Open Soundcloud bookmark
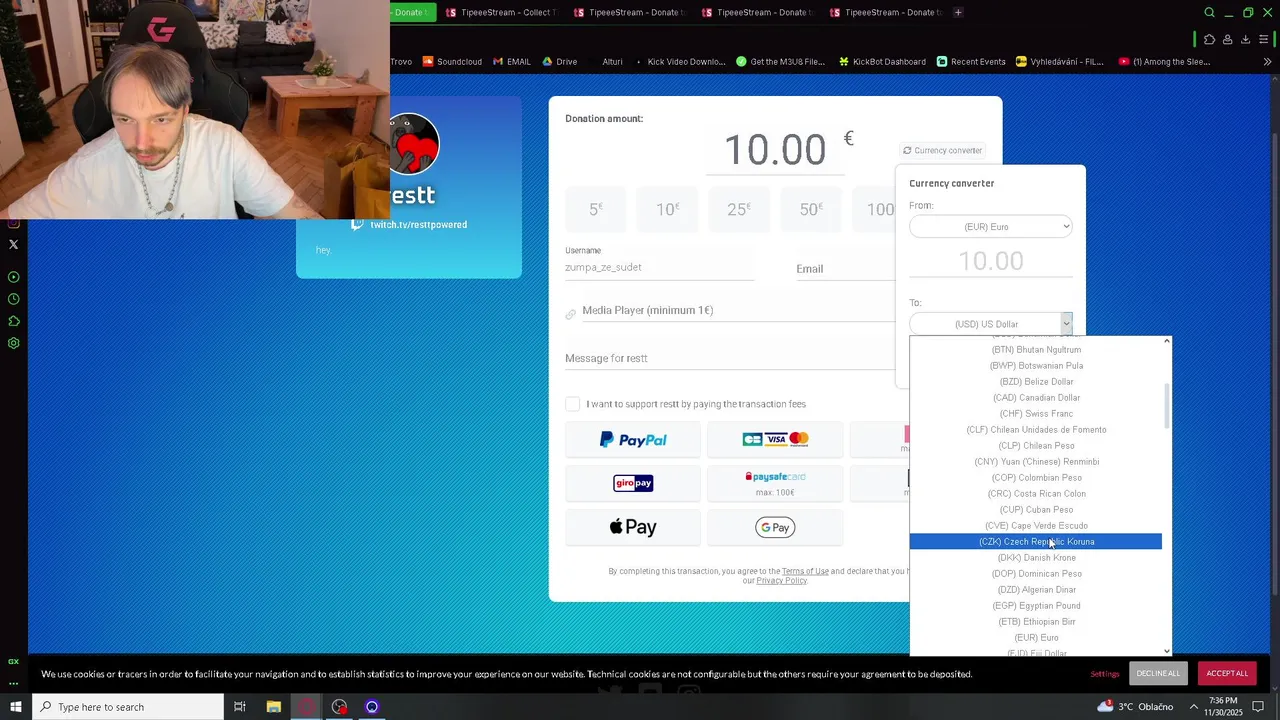 click(x=452, y=62)
